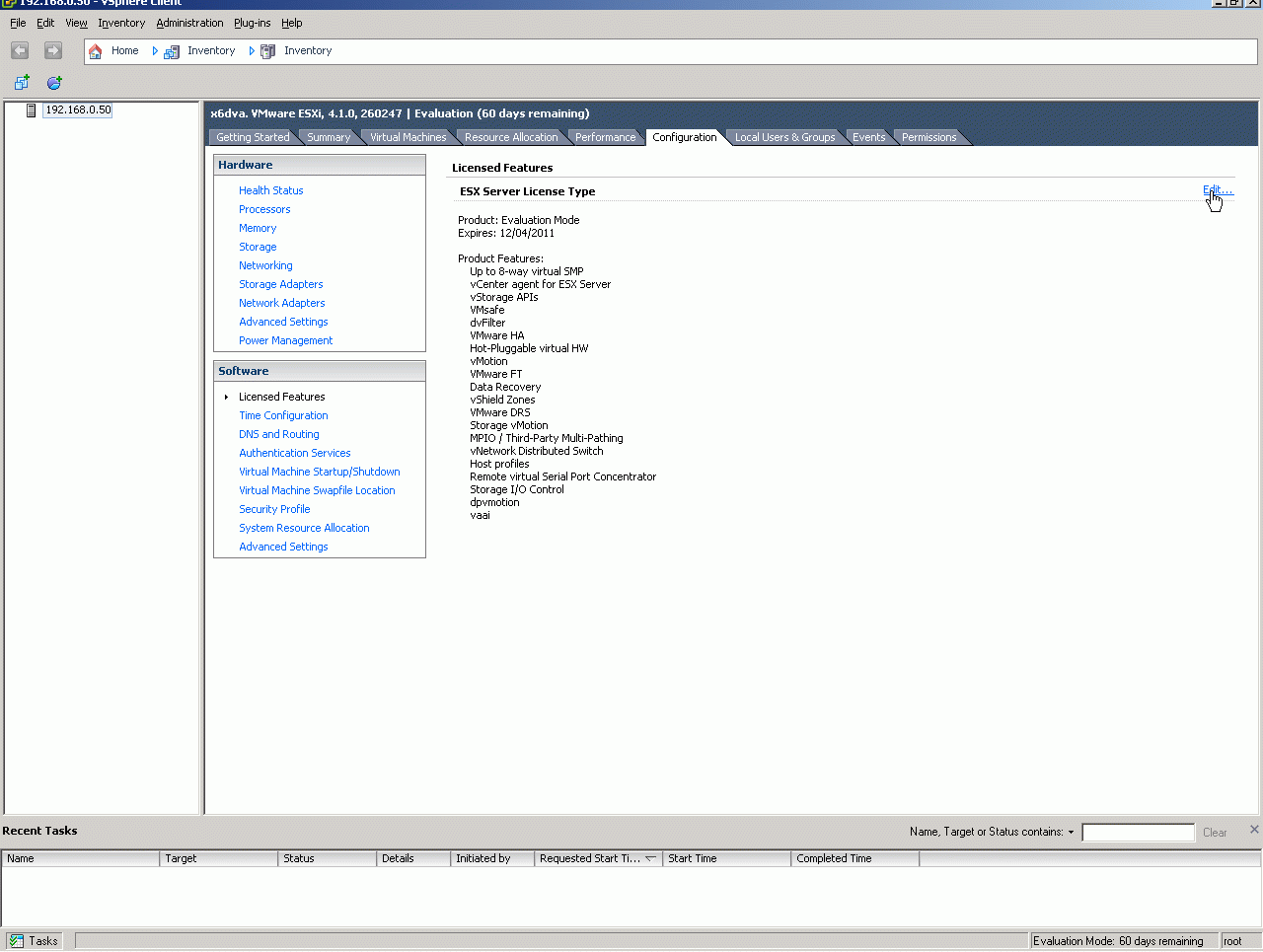
Task: Click the Forward navigation arrow
Action: [x=53, y=50]
